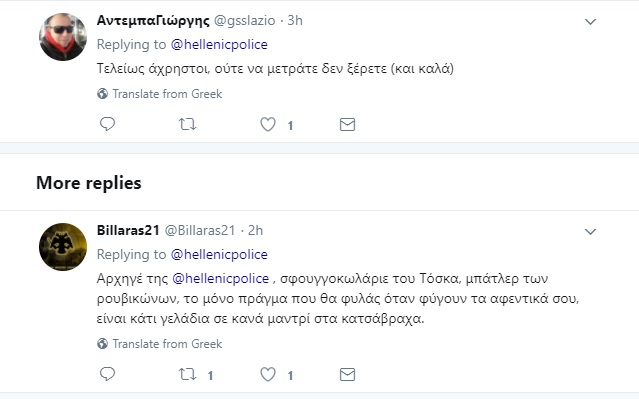The width and height of the screenshot is (639, 399).
Task: Open ΑντεμπαΓιώργης profile picture
Action: click(x=63, y=37)
